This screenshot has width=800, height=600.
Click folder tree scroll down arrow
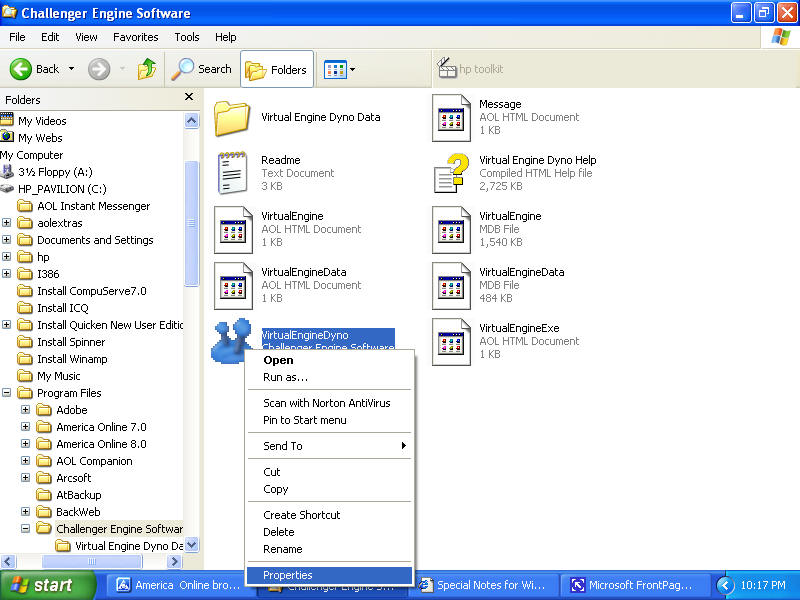coord(191,545)
